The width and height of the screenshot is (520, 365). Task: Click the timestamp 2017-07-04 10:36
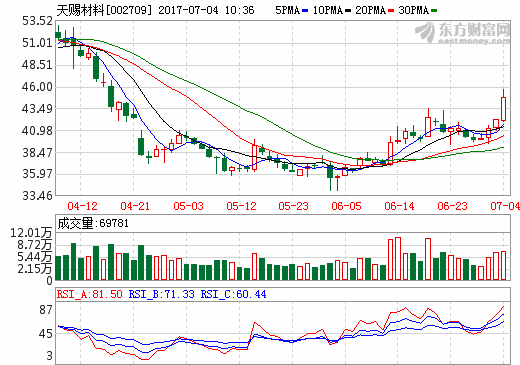point(206,10)
